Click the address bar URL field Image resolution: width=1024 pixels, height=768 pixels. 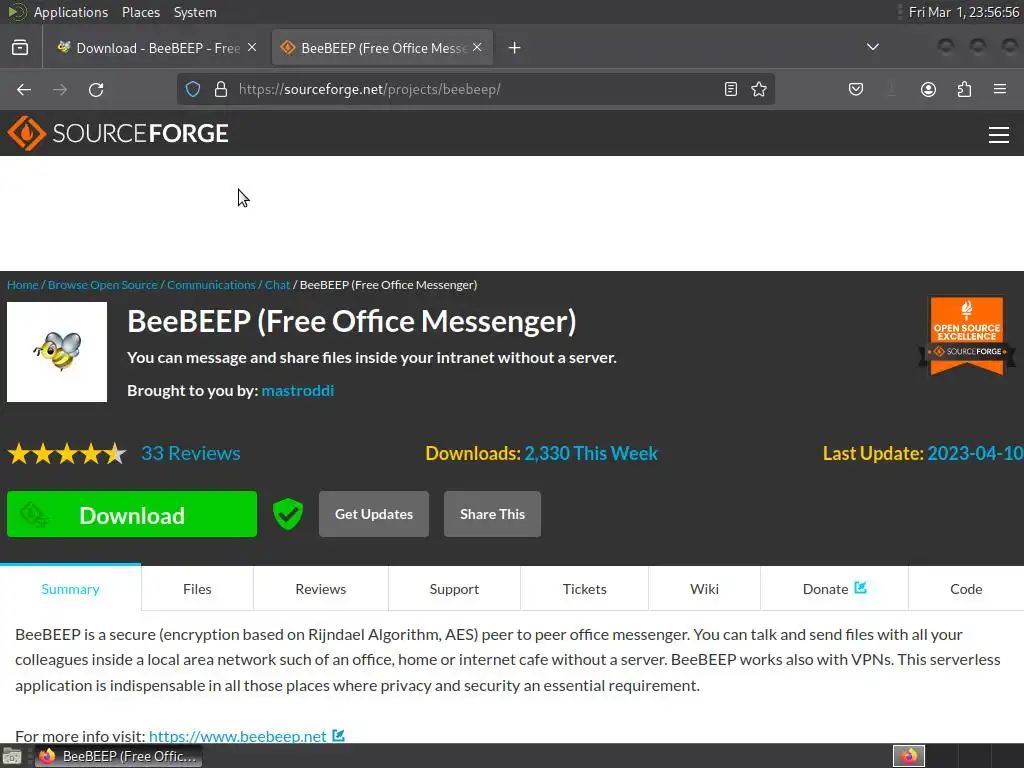(477, 89)
